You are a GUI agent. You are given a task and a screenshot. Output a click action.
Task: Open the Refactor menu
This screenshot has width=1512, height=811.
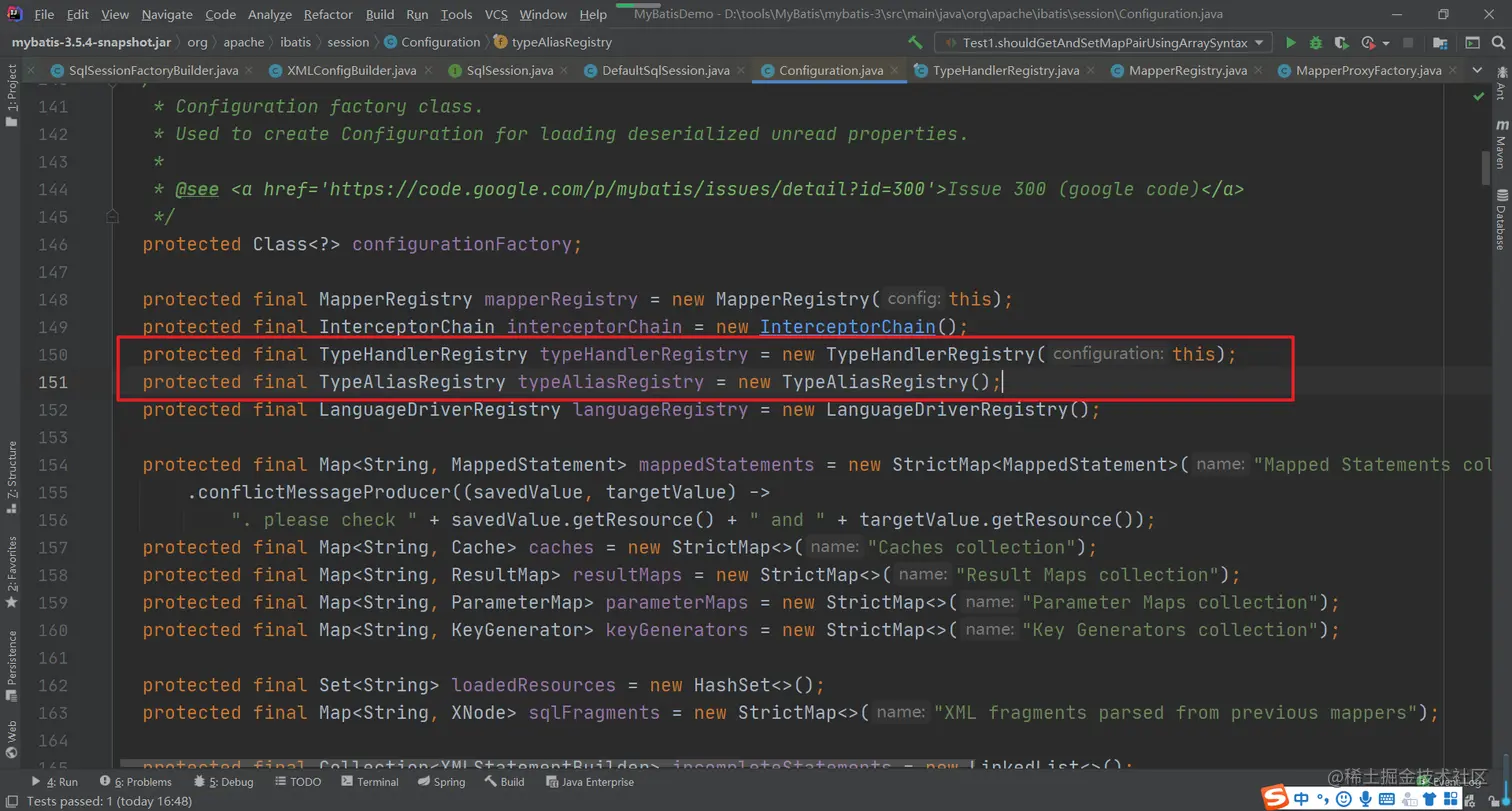[x=328, y=15]
